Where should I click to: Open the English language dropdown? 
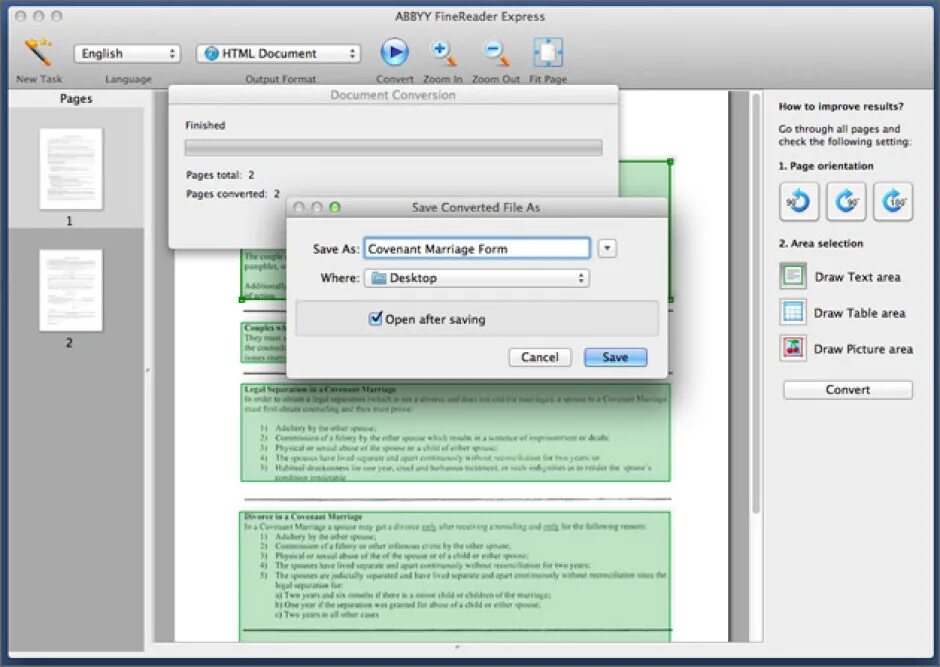(x=126, y=54)
